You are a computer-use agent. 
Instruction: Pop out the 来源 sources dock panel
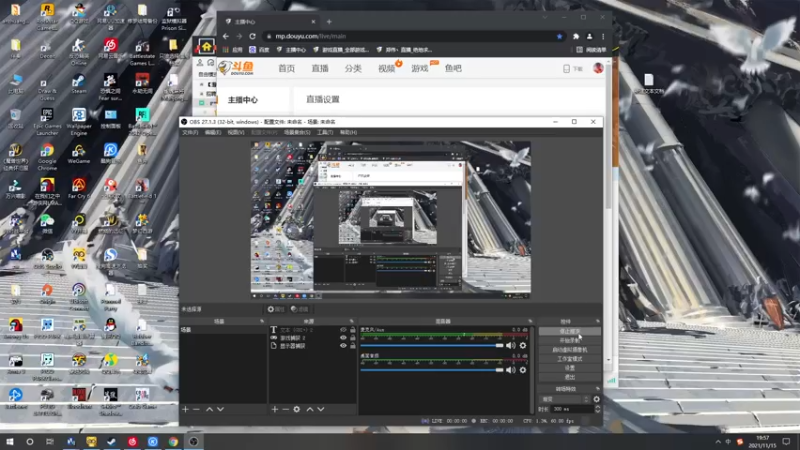(352, 321)
